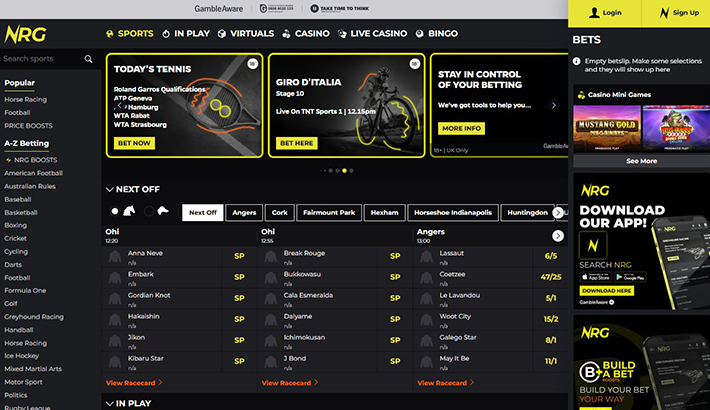
Task: Advance banner carousel with right chevron
Action: (553, 105)
